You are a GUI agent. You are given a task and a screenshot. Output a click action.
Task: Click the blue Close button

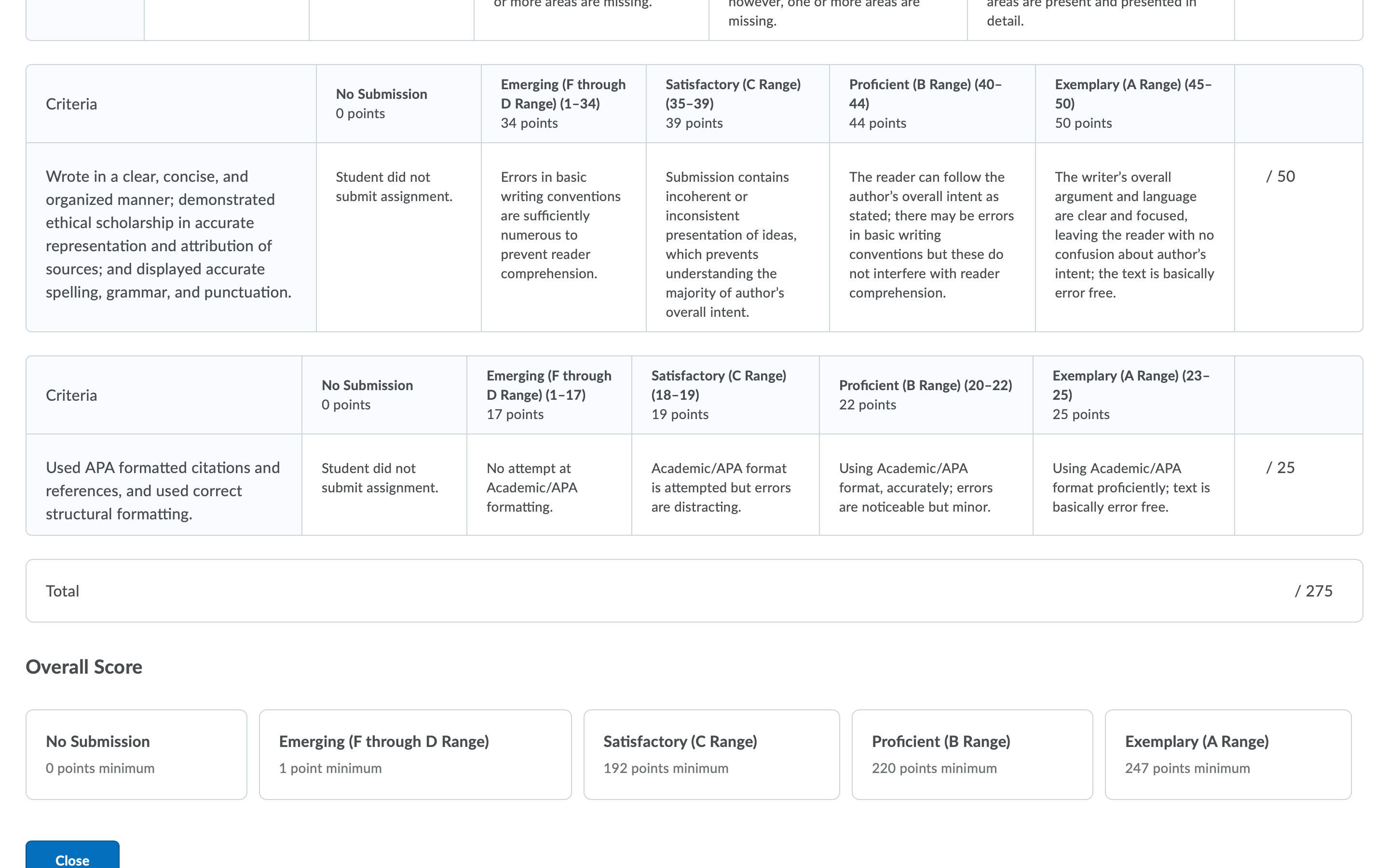click(72, 855)
